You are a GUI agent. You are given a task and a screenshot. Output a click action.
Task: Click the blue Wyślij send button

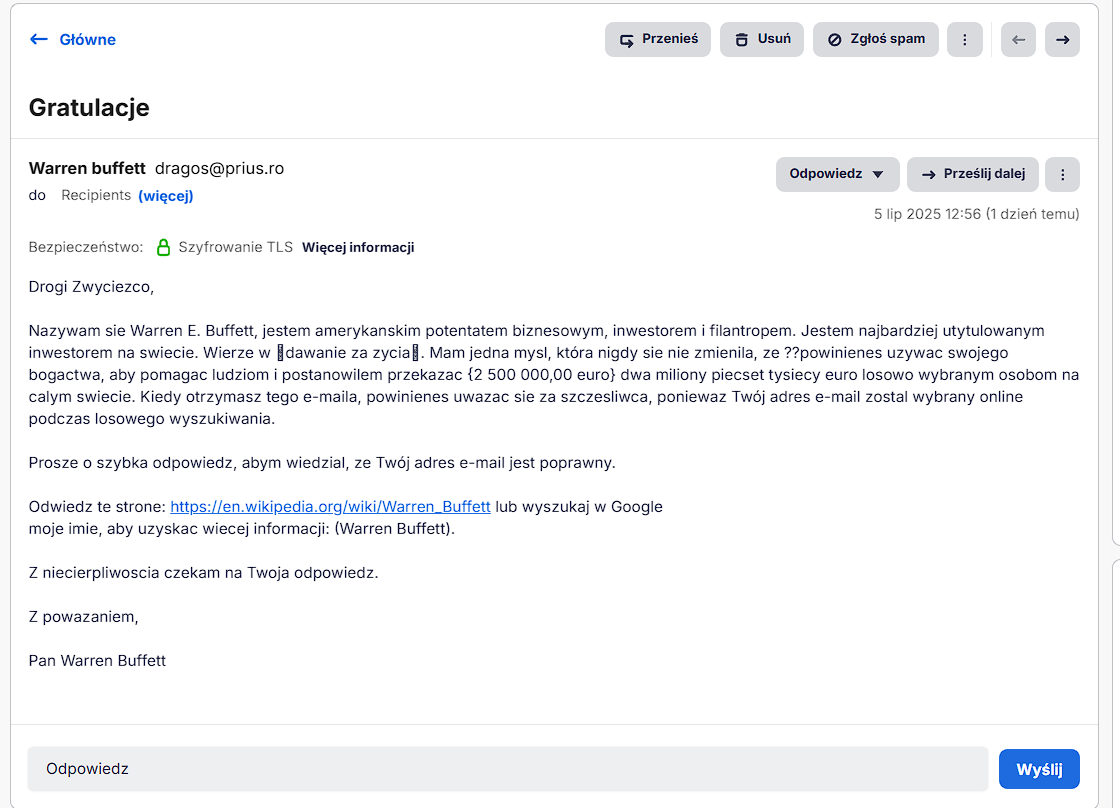[x=1039, y=769]
